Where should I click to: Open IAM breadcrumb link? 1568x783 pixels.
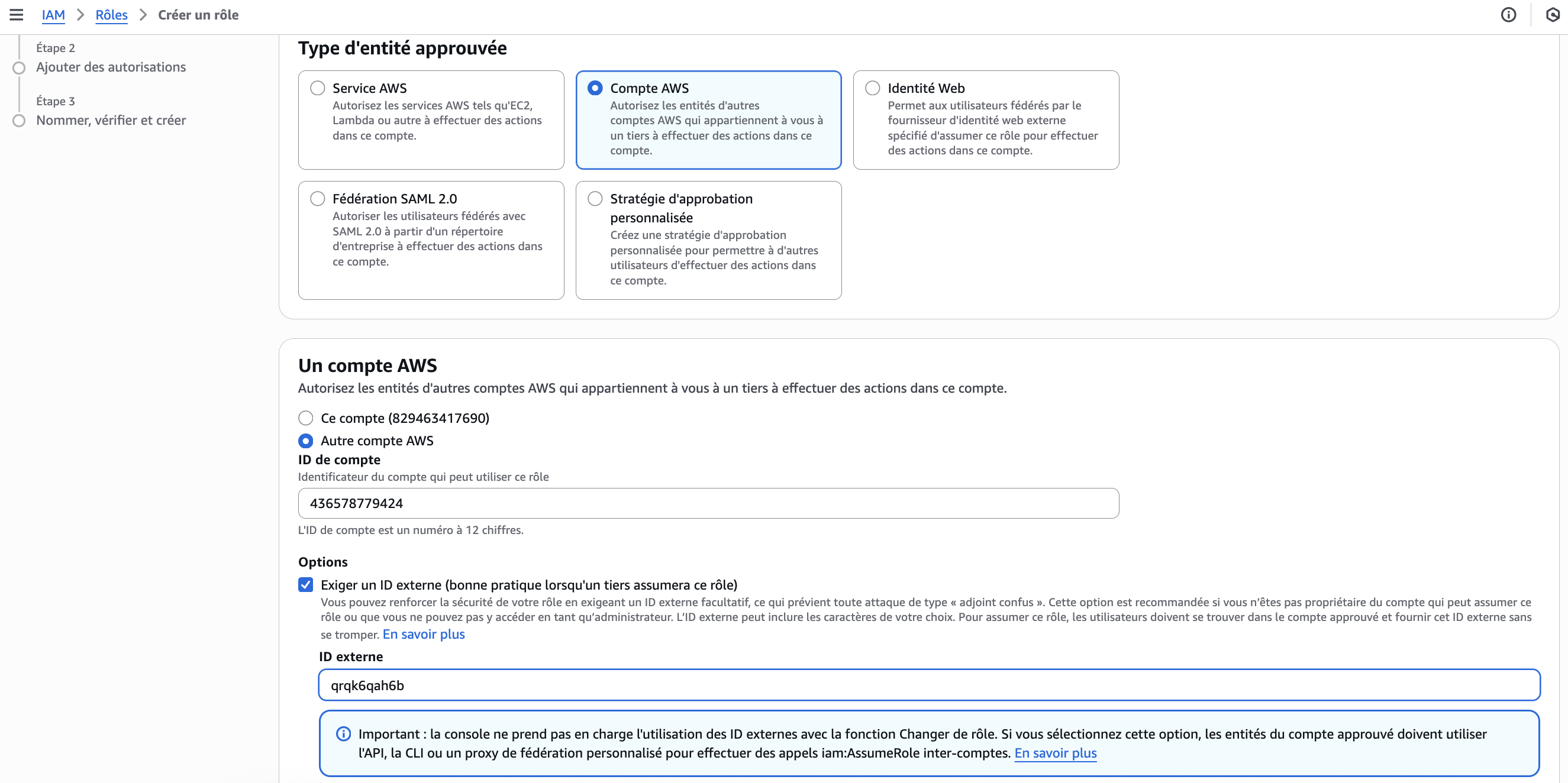53,15
